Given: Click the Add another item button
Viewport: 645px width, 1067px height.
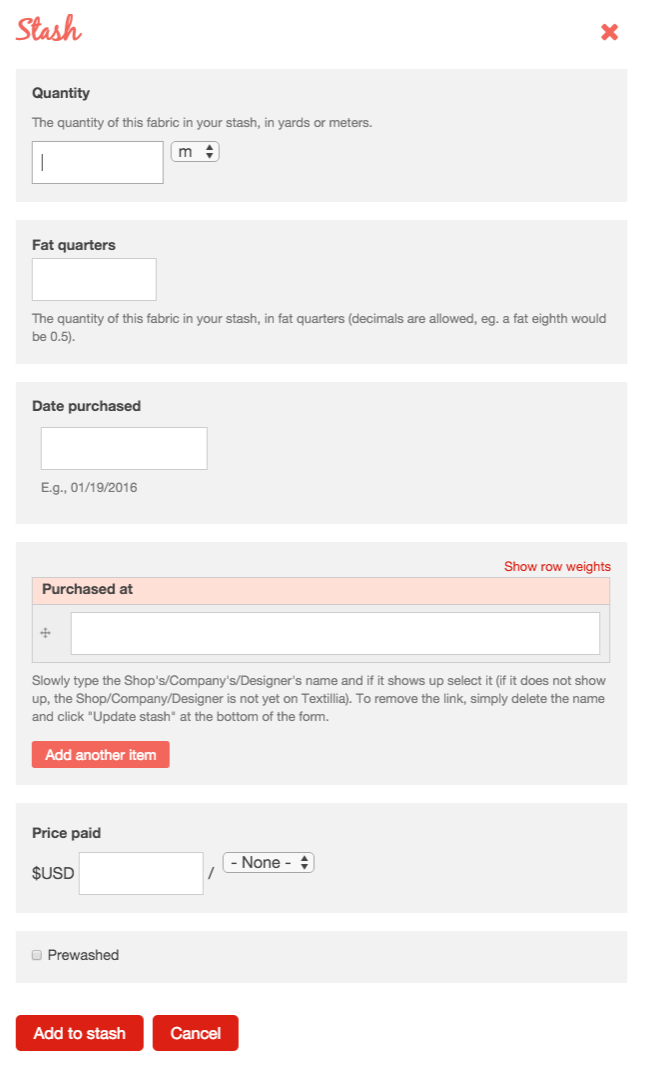Looking at the screenshot, I should click(101, 755).
